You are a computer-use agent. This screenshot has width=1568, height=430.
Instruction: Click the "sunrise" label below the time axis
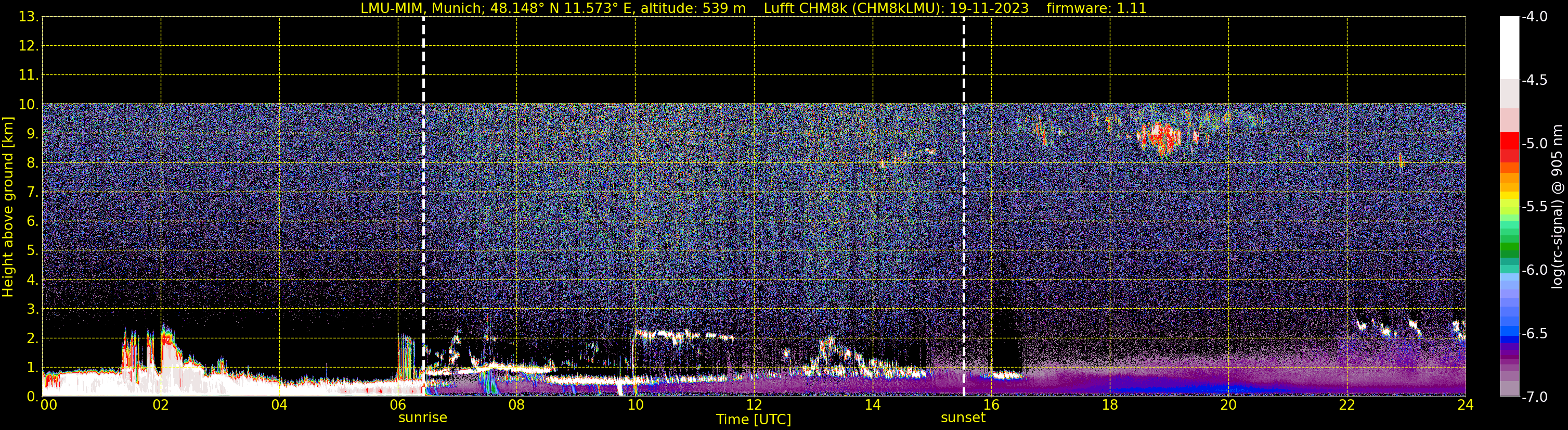(423, 418)
